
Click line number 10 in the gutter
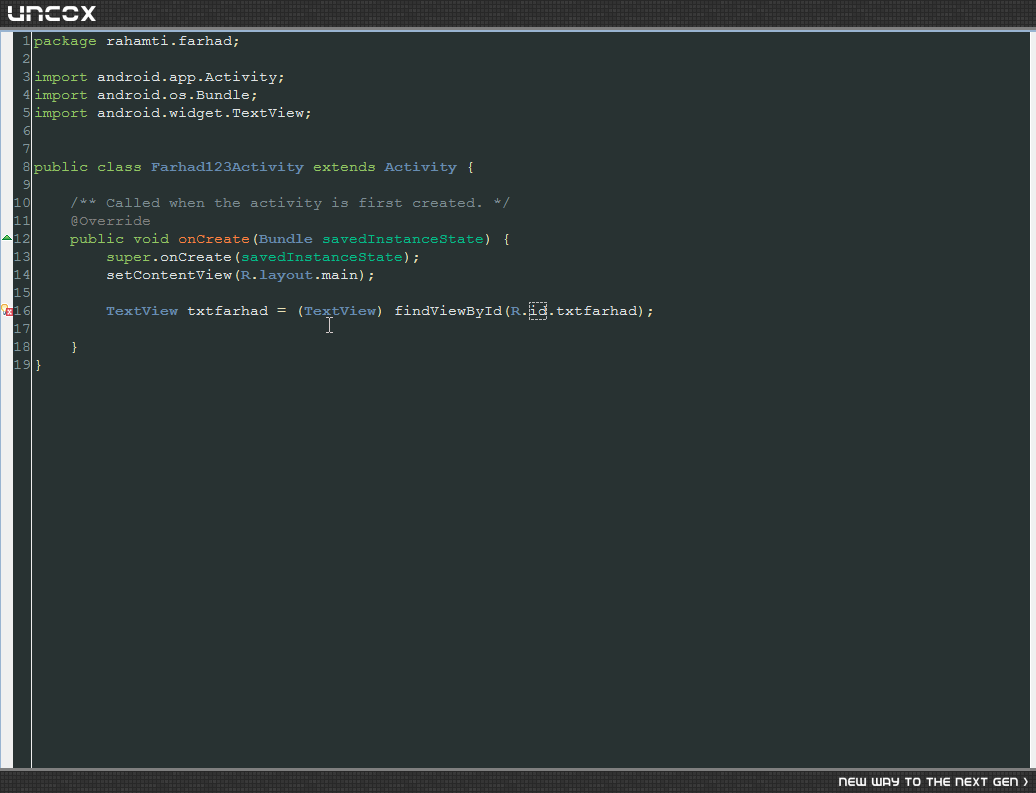click(x=22, y=203)
